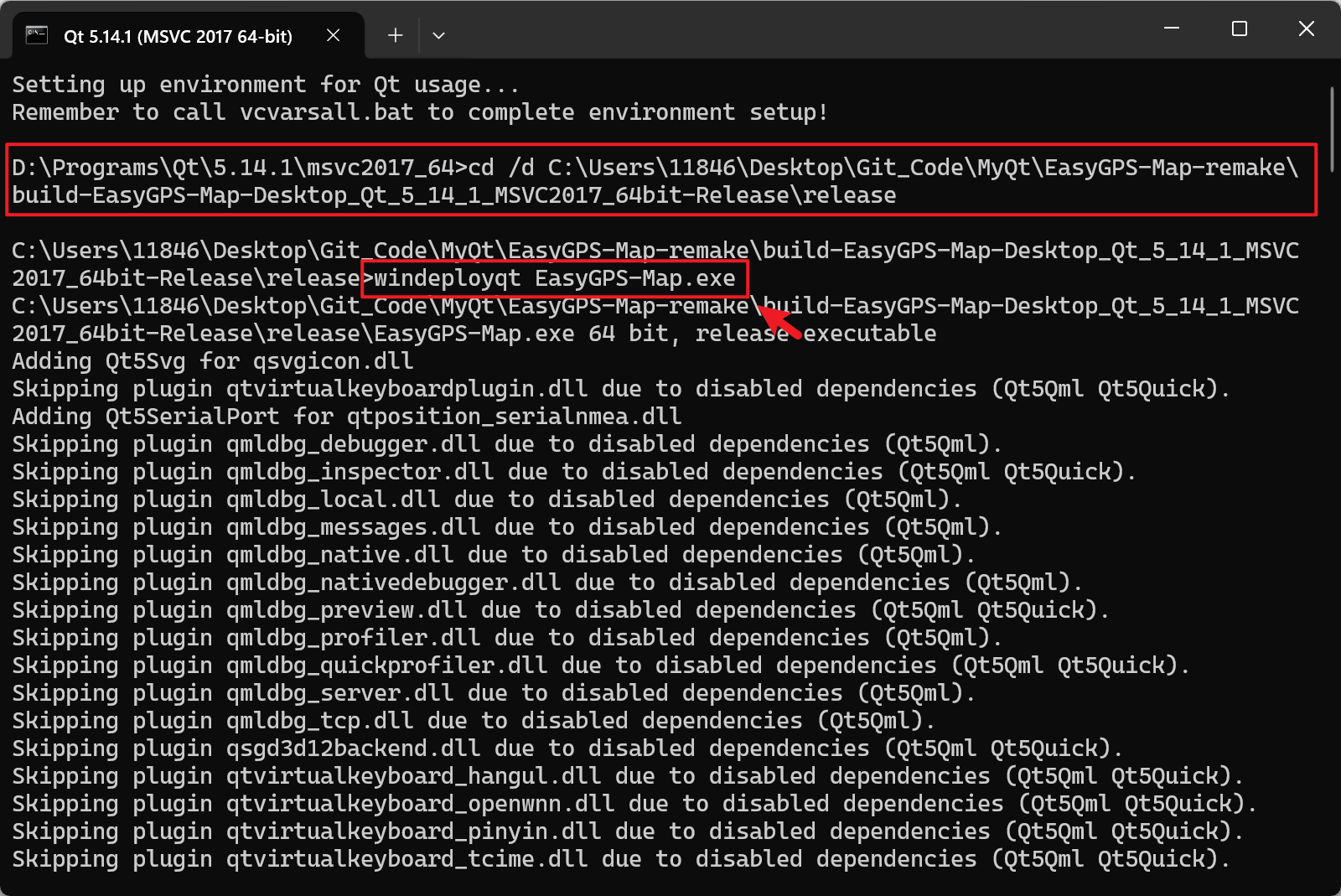Click the qmldbg_server.dll skipping line

coord(494,693)
